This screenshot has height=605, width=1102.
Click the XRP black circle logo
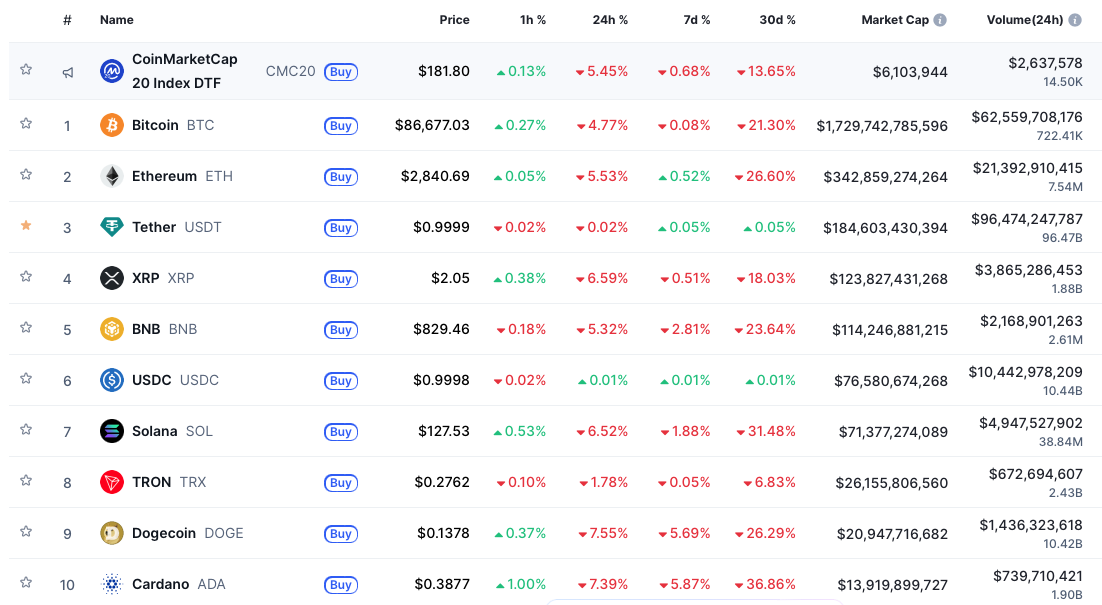tap(111, 278)
